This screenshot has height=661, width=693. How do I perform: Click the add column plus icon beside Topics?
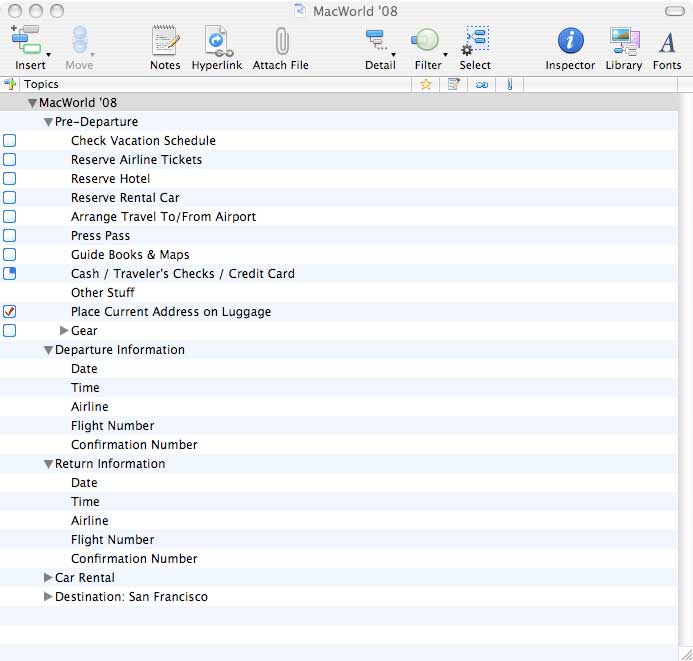10,84
